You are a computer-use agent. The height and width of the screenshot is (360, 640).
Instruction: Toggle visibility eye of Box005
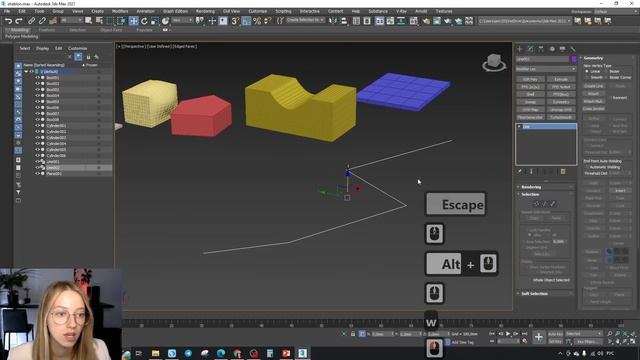[37, 102]
